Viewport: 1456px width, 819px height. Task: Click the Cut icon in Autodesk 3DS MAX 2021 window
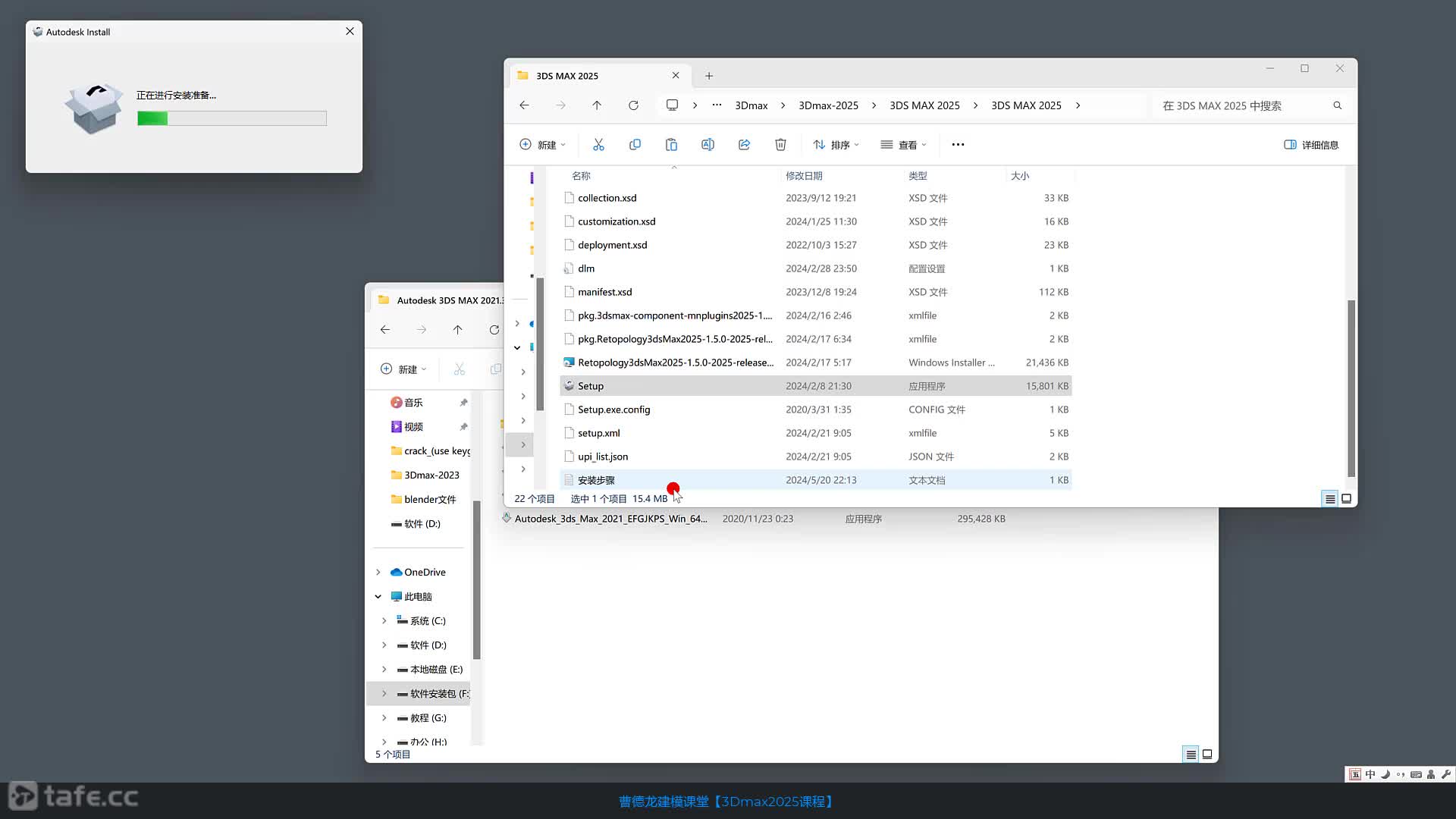point(459,369)
